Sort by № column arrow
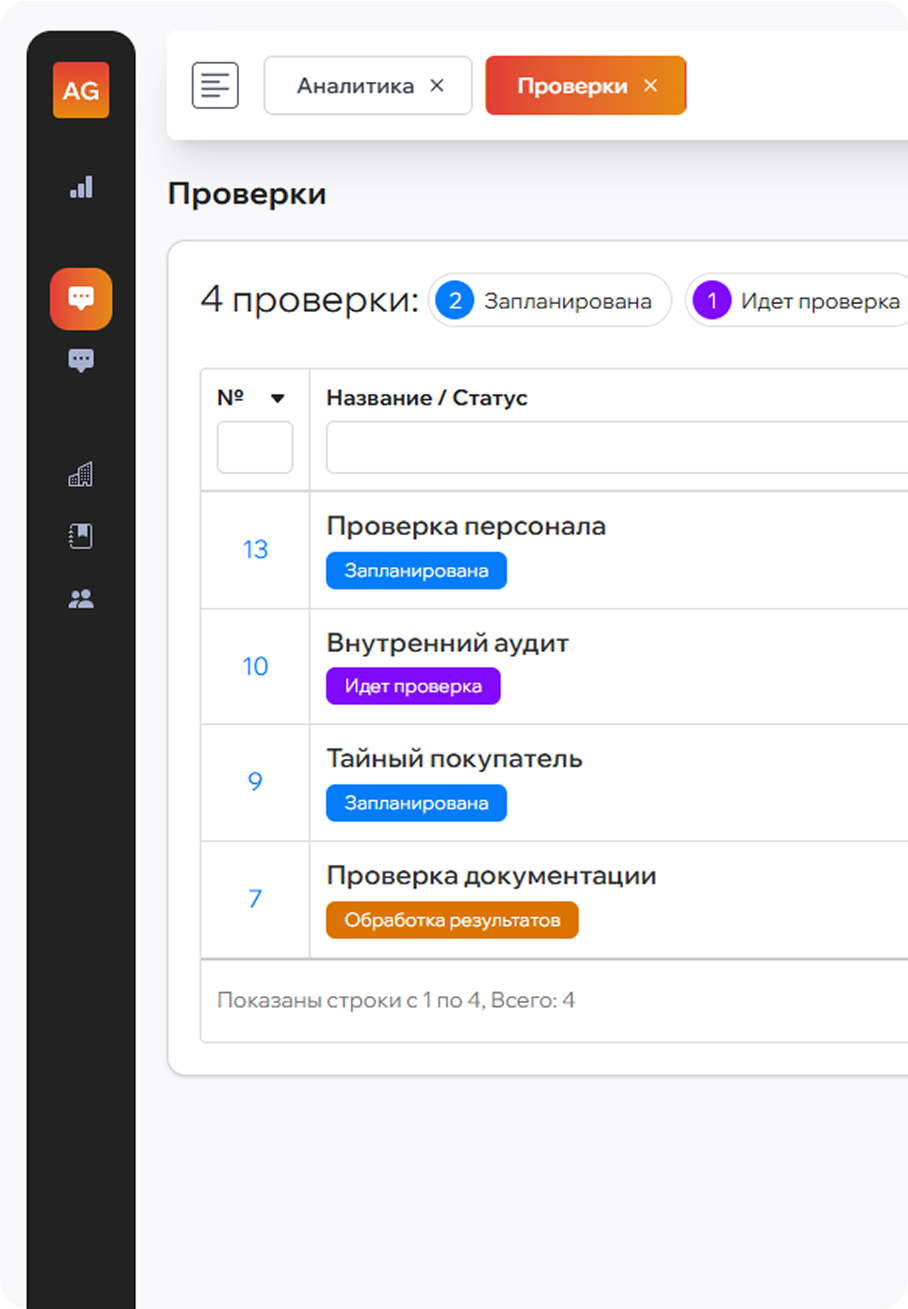 pyautogui.click(x=278, y=399)
